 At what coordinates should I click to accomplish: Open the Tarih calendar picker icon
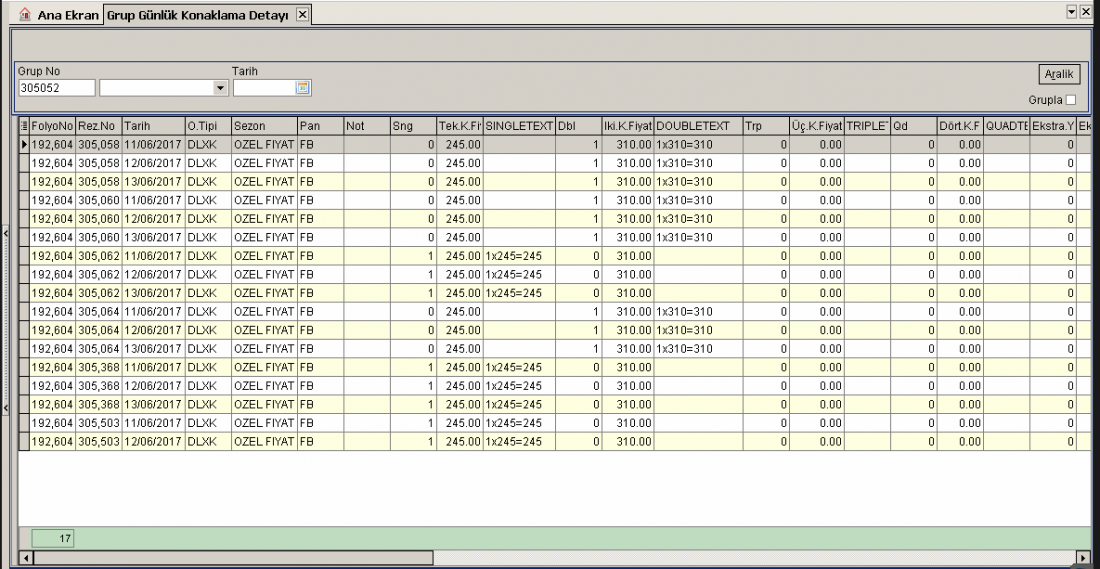303,88
